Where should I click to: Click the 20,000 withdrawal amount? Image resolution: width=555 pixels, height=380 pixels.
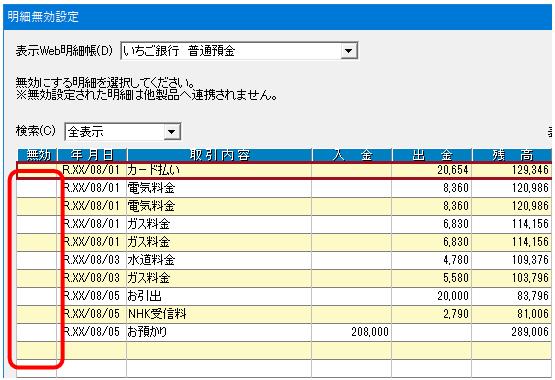[453, 296]
